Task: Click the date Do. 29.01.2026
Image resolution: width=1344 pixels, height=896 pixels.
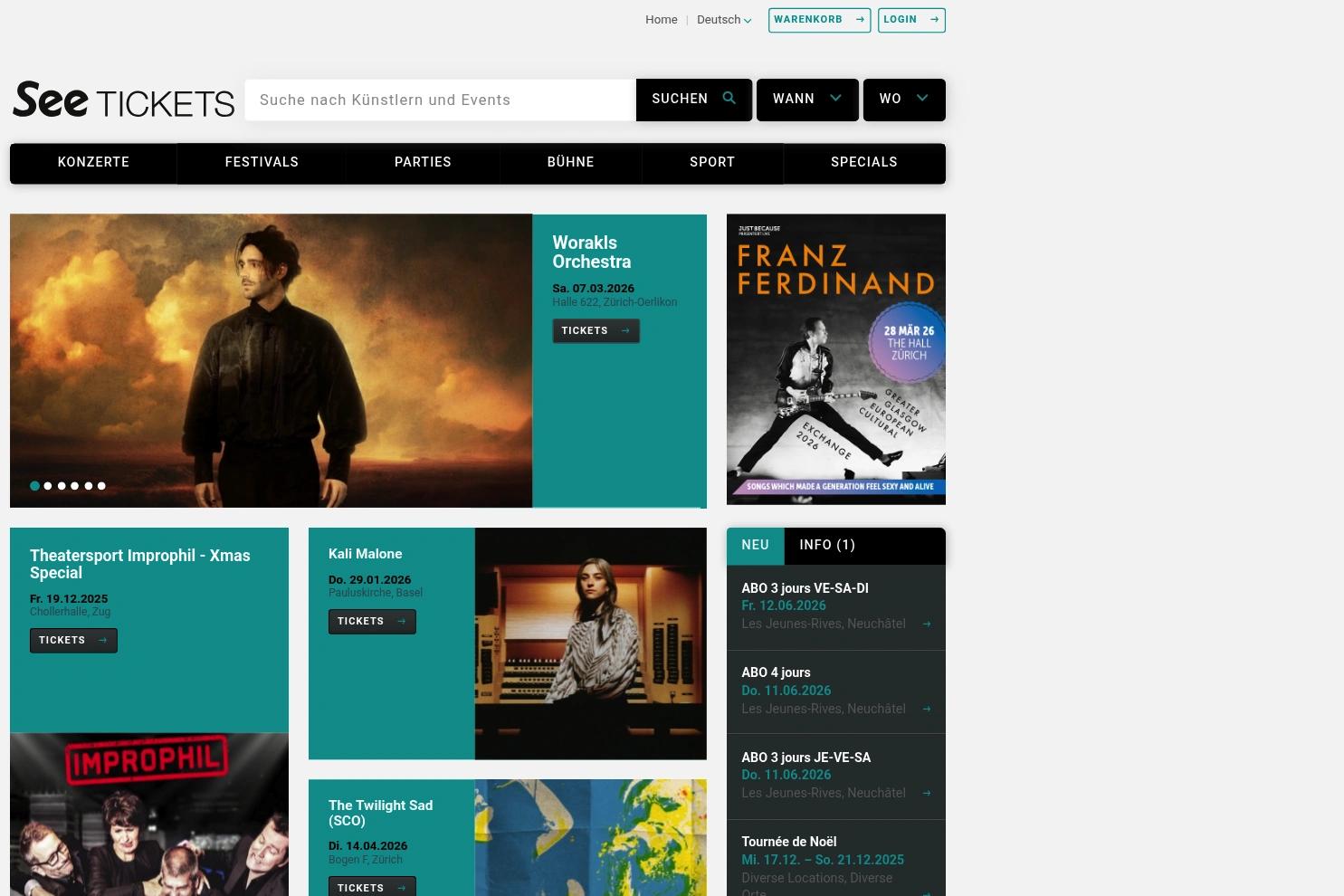Action: [369, 580]
